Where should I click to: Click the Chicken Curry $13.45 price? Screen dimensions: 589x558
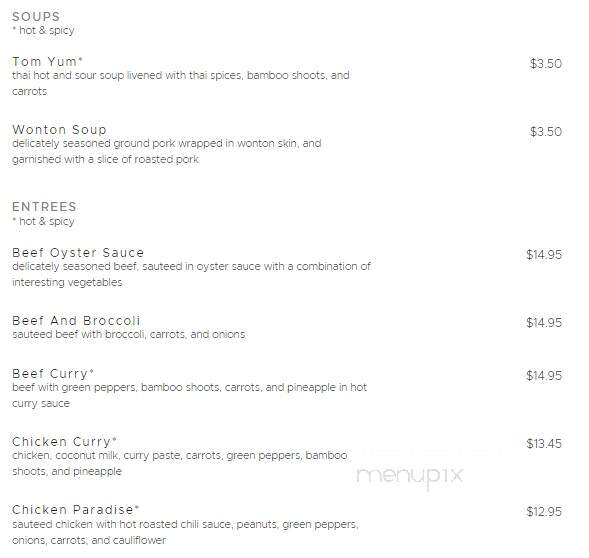pos(544,444)
